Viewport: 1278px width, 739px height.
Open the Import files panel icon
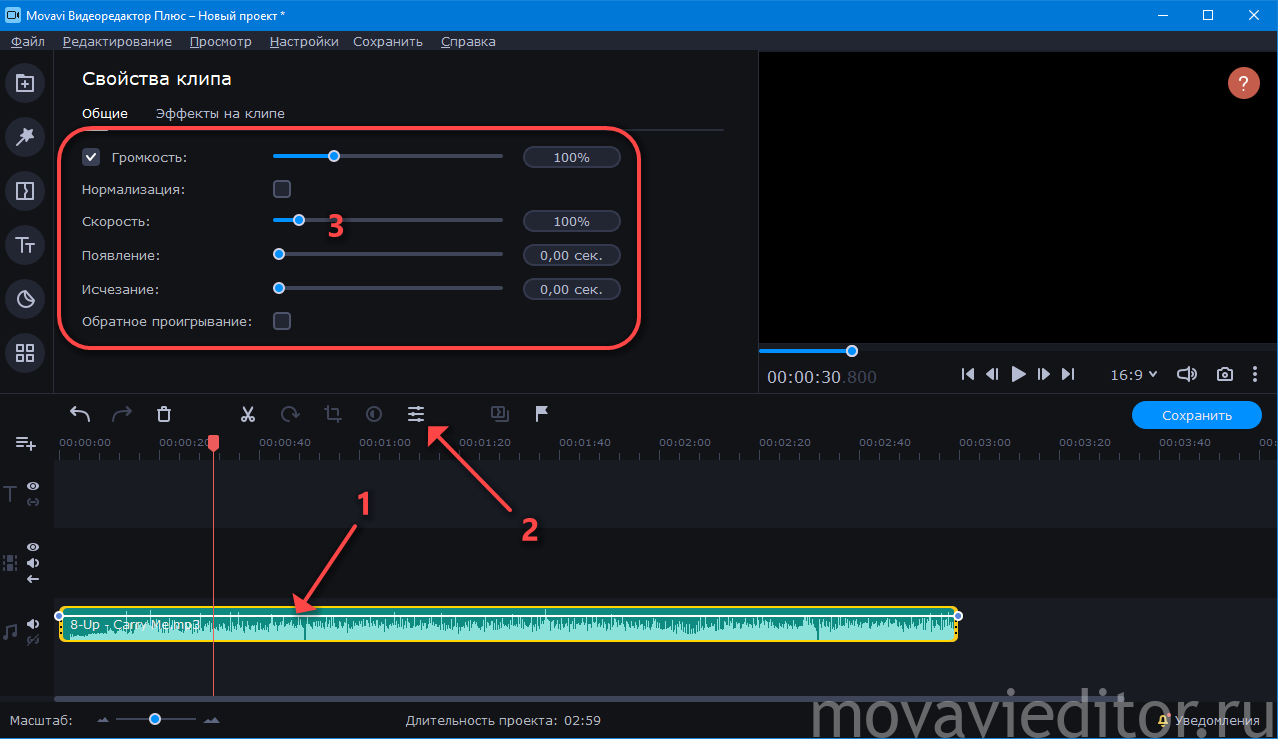coord(25,83)
